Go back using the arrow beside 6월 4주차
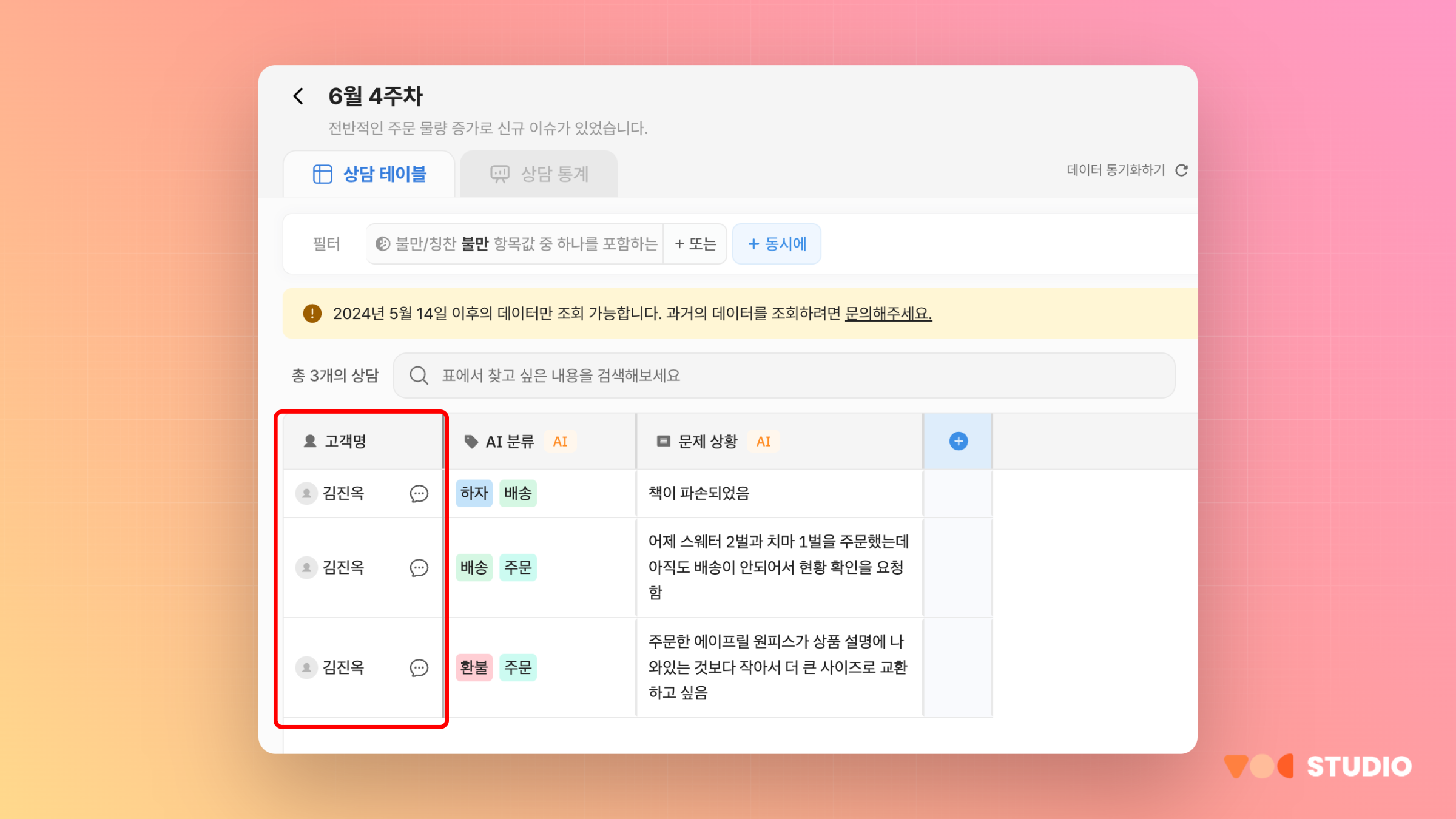Viewport: 1456px width, 819px height. tap(298, 96)
